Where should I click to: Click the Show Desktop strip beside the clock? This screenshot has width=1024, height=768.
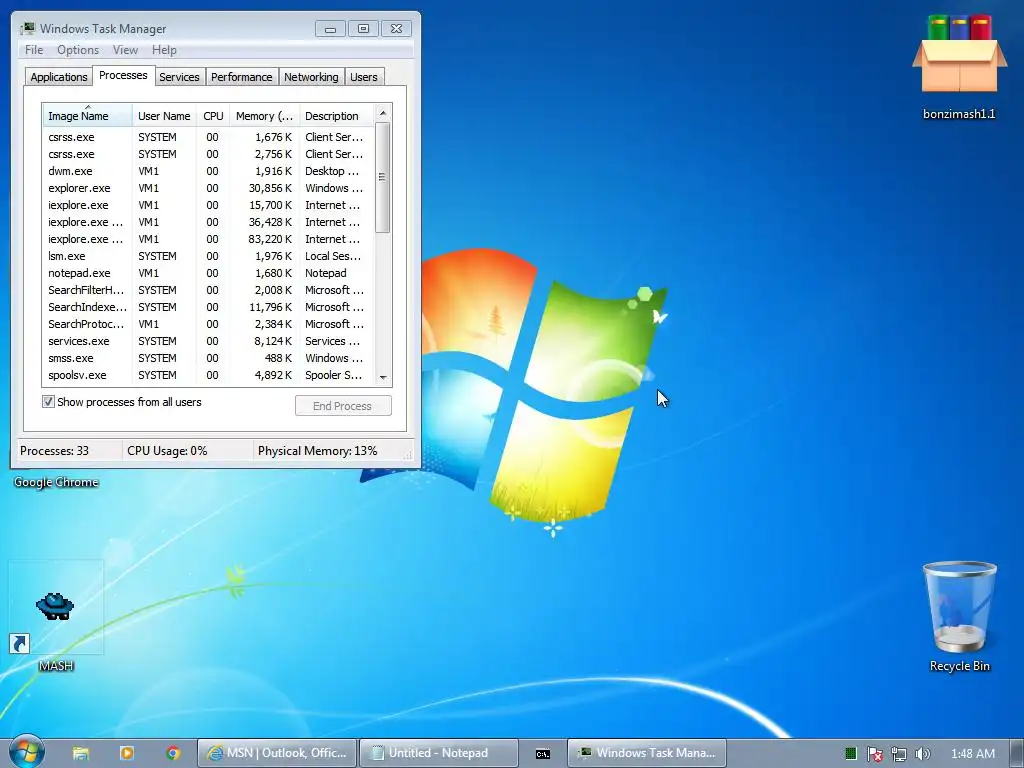1016,754
